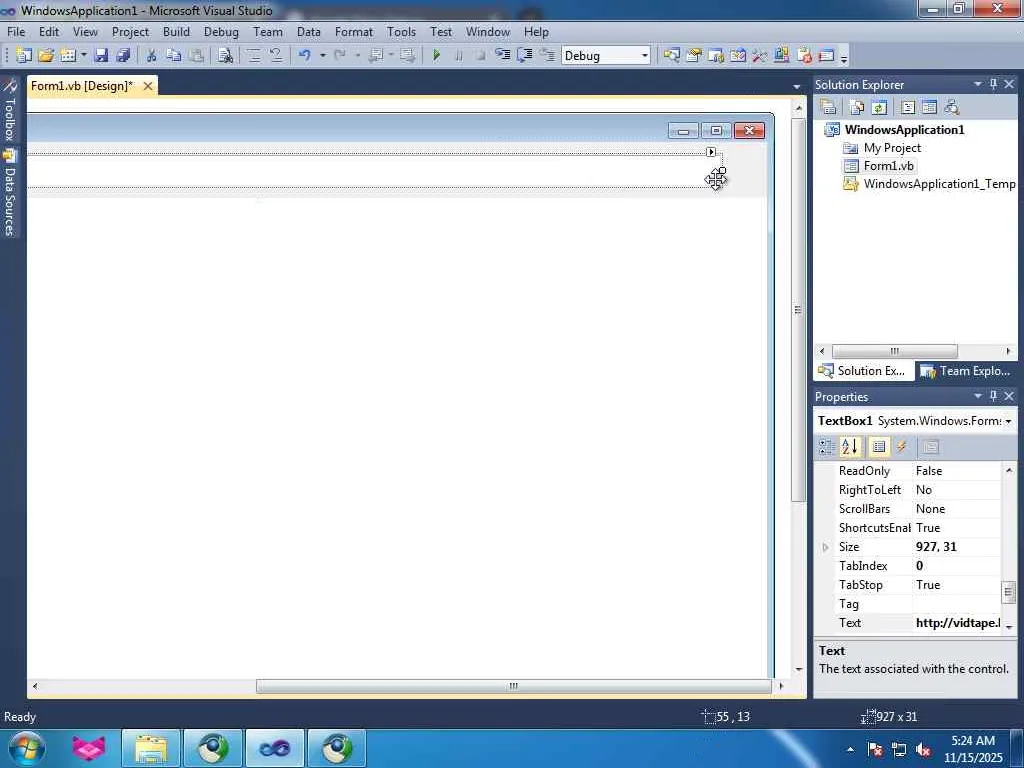Switch to the Team Explorer tab
Screen dimensions: 1024x768
pos(967,371)
